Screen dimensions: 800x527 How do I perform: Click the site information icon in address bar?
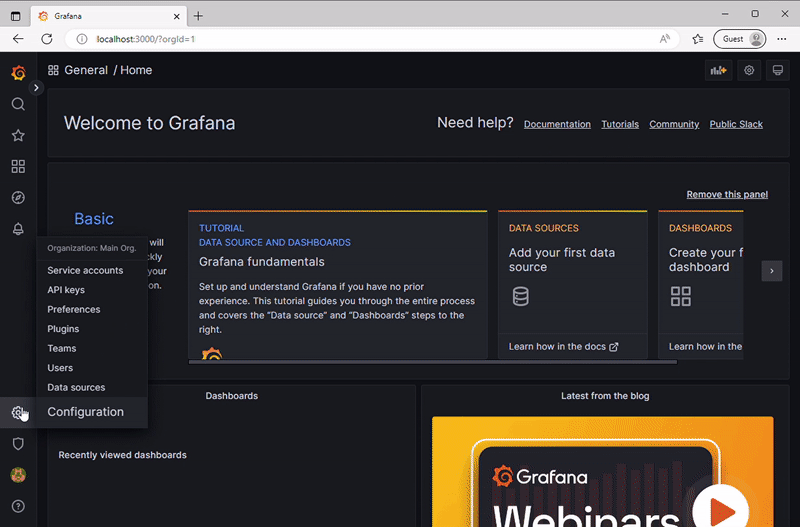tap(82, 39)
